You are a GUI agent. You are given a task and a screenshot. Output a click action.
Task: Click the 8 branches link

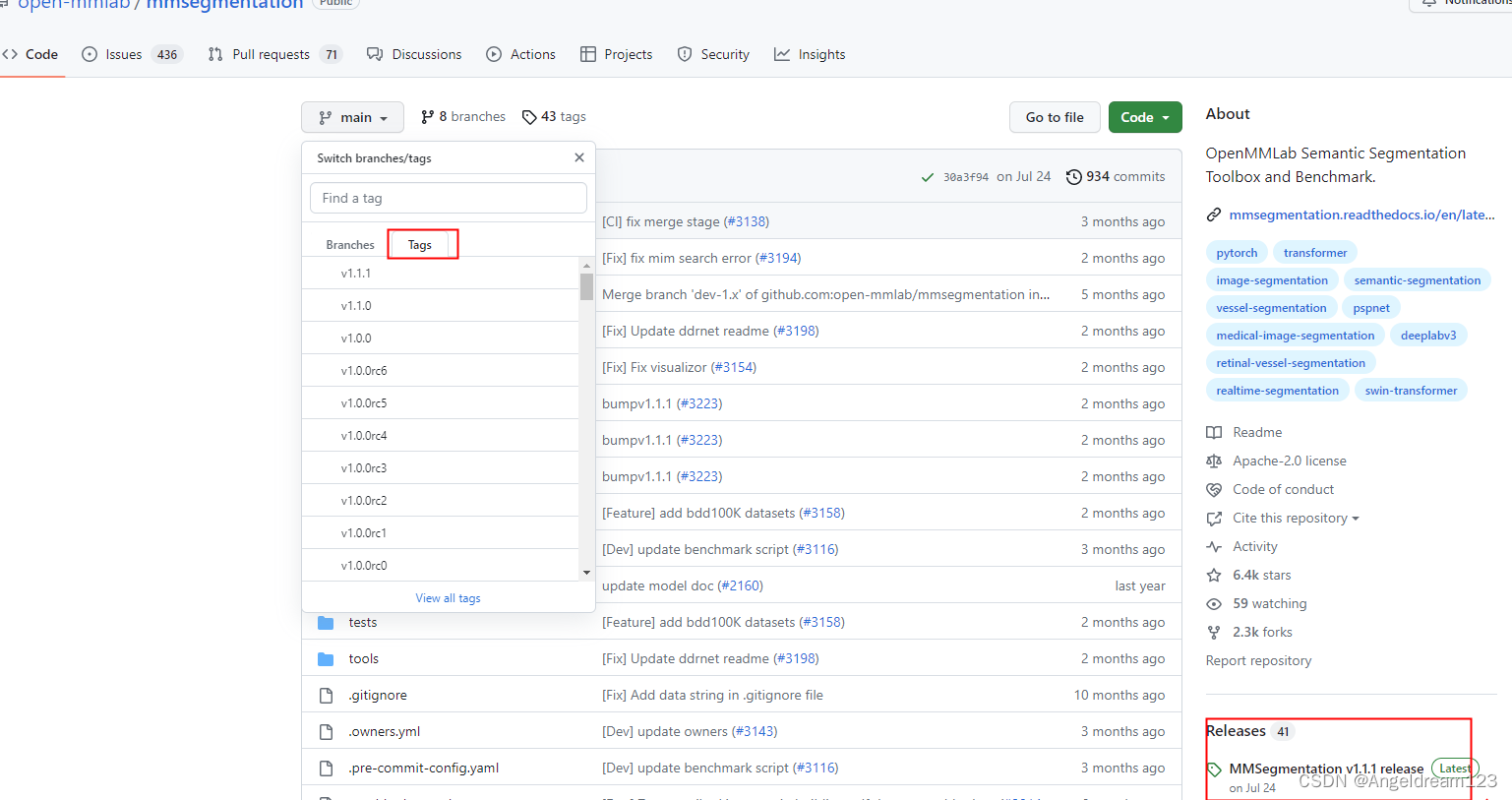pos(462,116)
